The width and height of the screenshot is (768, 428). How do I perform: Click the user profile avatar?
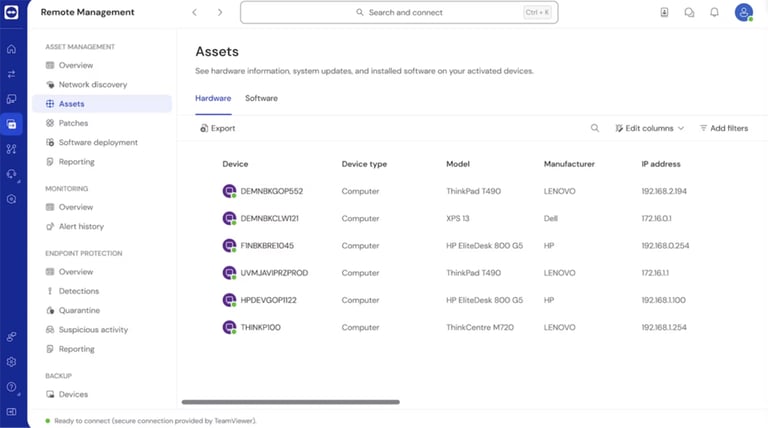(743, 12)
